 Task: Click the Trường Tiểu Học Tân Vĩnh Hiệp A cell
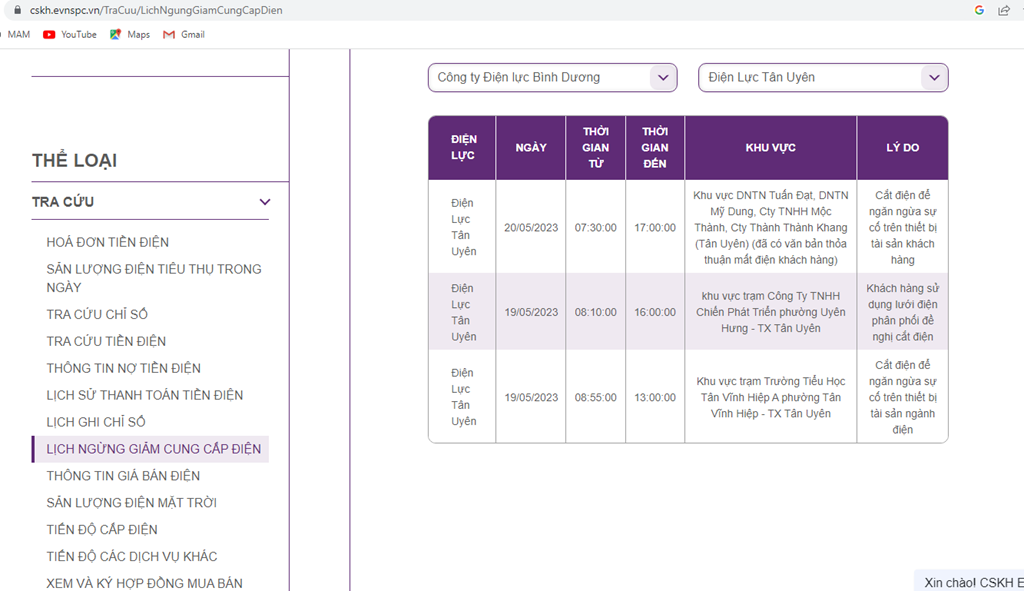pos(771,397)
